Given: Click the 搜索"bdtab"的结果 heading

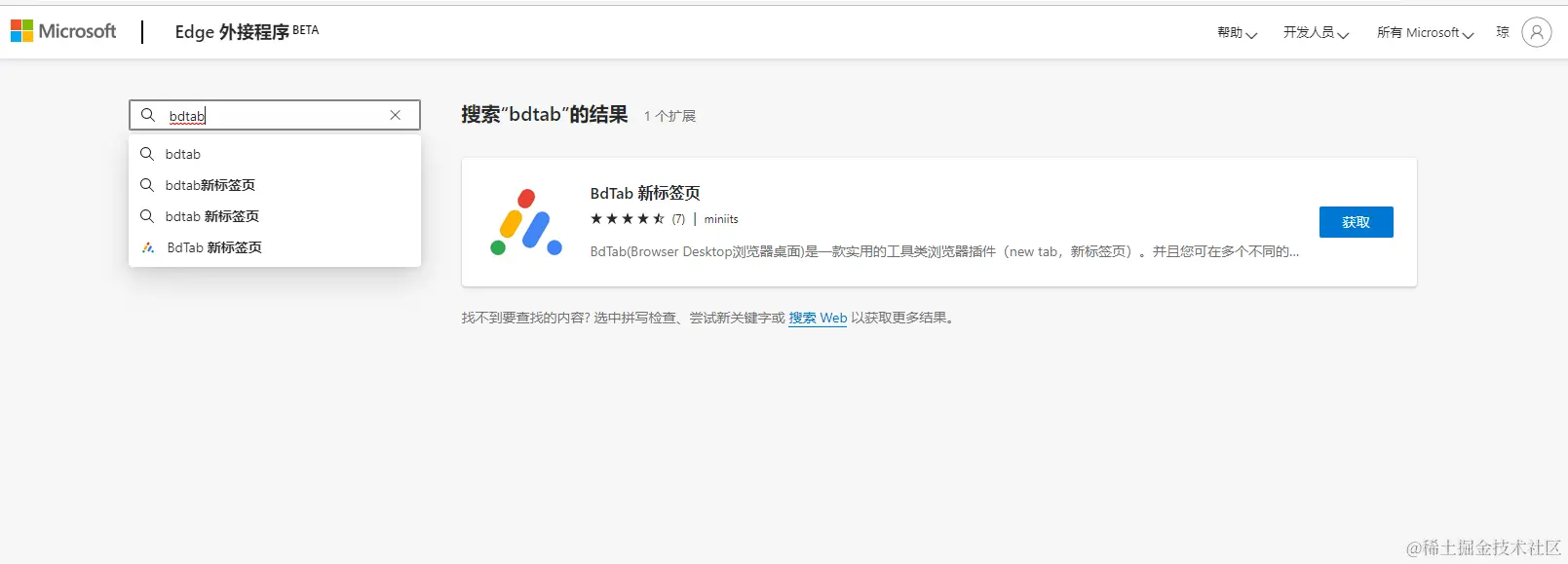Looking at the screenshot, I should pyautogui.click(x=545, y=115).
